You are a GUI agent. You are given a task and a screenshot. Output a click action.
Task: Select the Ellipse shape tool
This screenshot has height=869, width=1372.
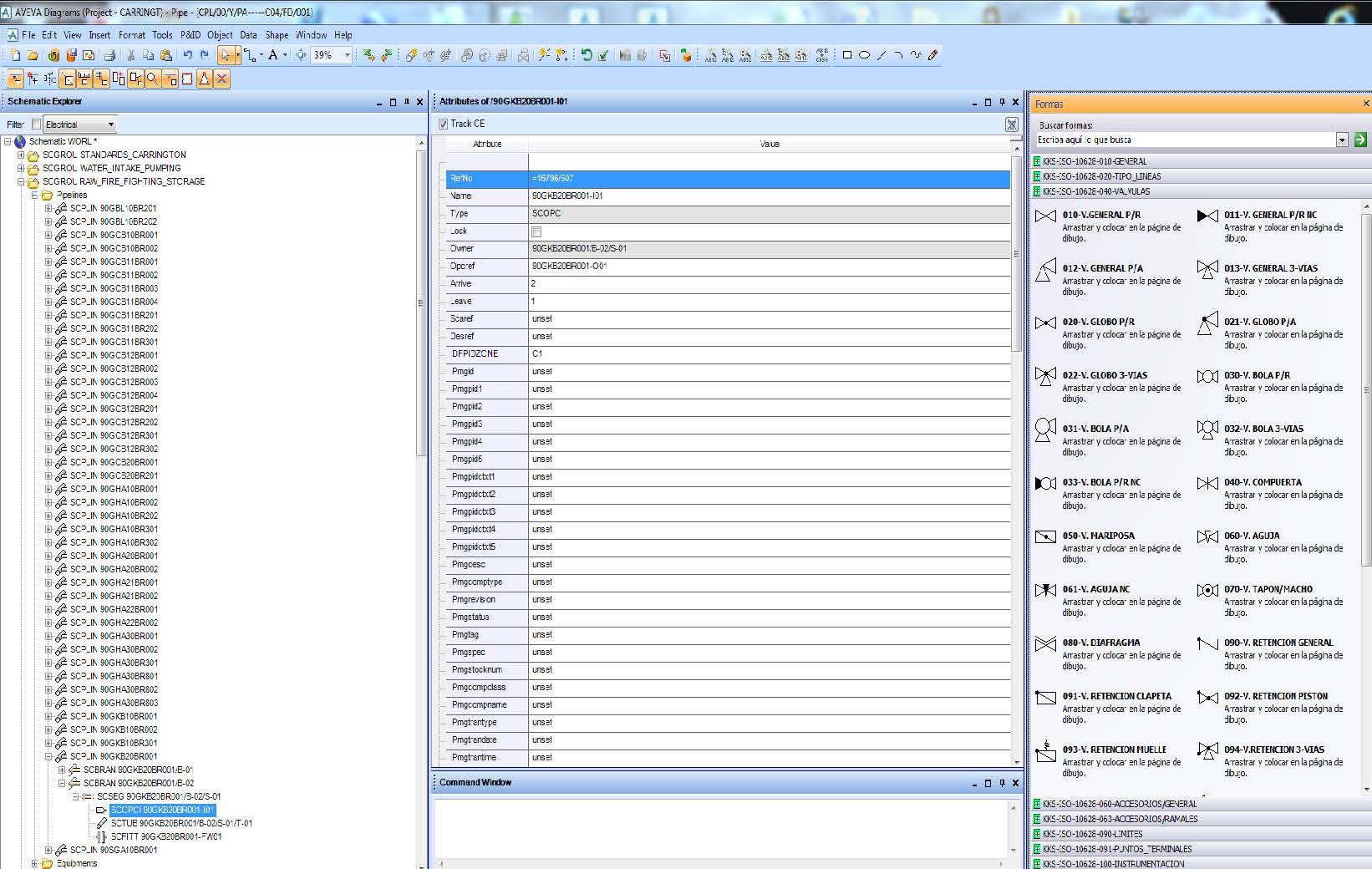(x=865, y=55)
